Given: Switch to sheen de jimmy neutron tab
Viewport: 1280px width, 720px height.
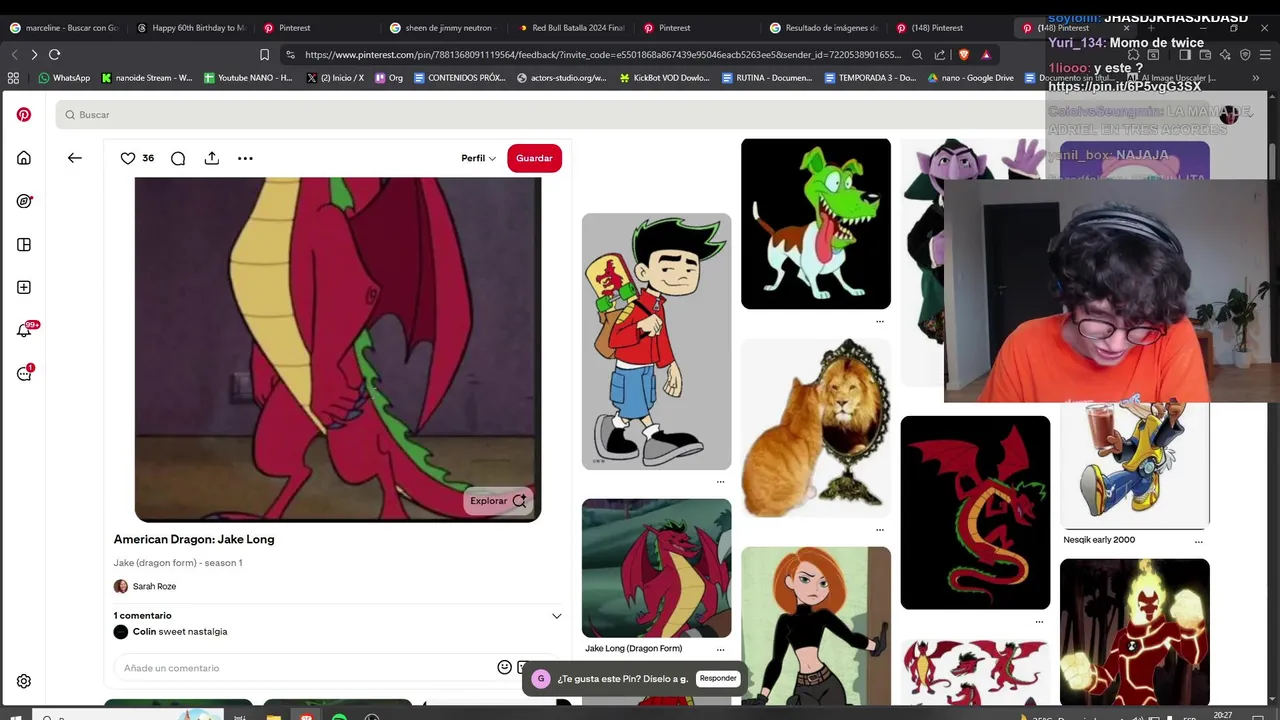Looking at the screenshot, I should pyautogui.click(x=445, y=28).
